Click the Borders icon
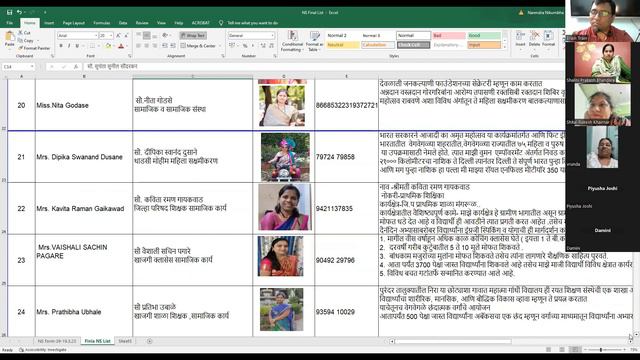This screenshot has height=360, width=640. tap(92, 46)
